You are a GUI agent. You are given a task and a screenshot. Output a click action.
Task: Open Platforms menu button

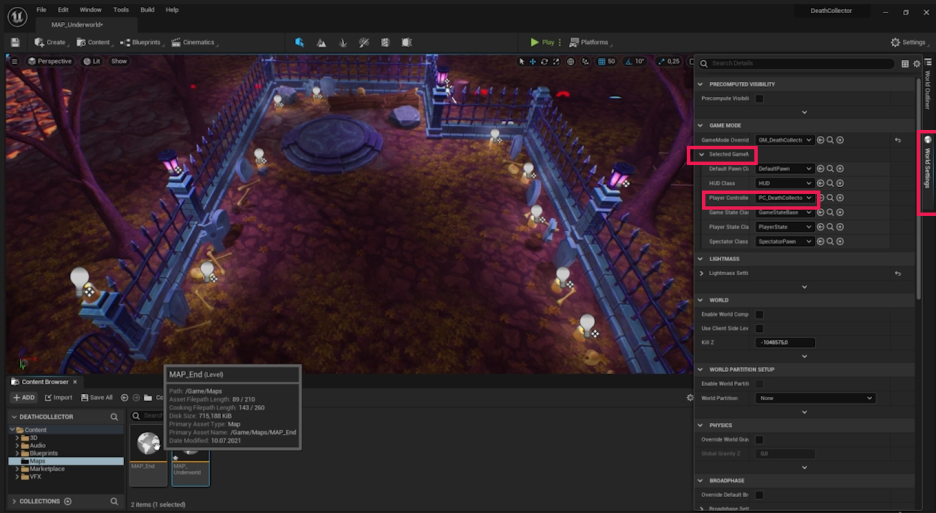(590, 42)
